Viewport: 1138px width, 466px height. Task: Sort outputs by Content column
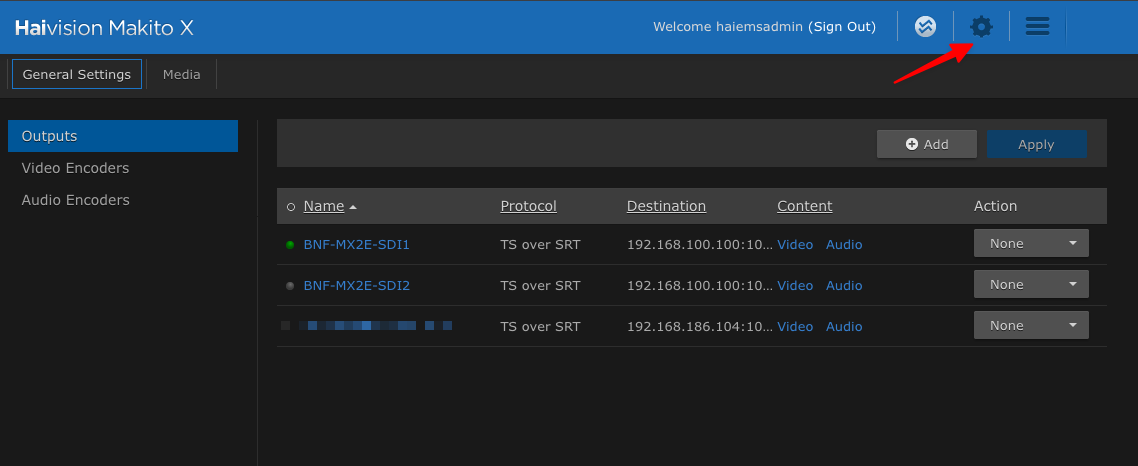pos(805,206)
